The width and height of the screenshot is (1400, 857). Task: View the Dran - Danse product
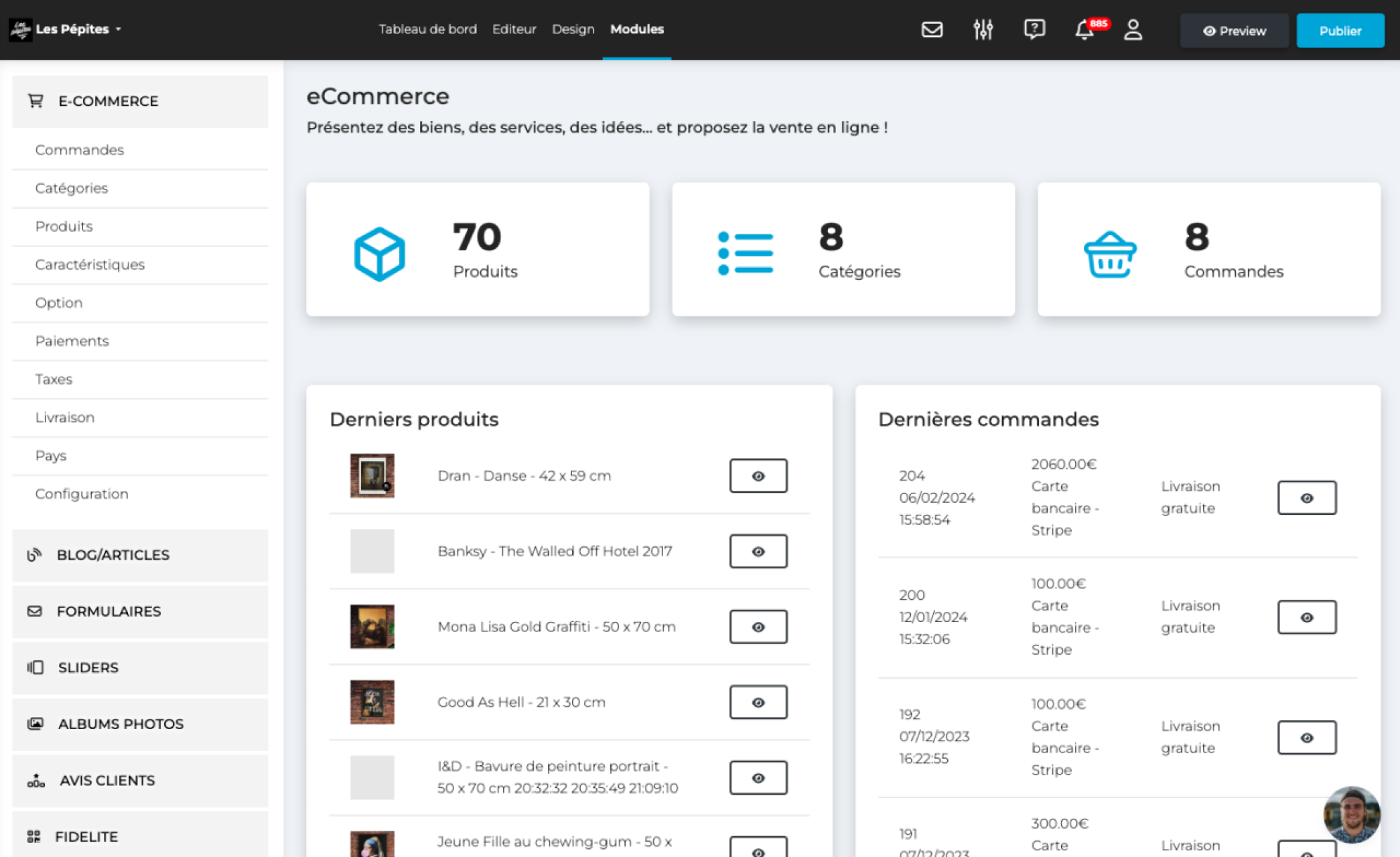coord(758,476)
